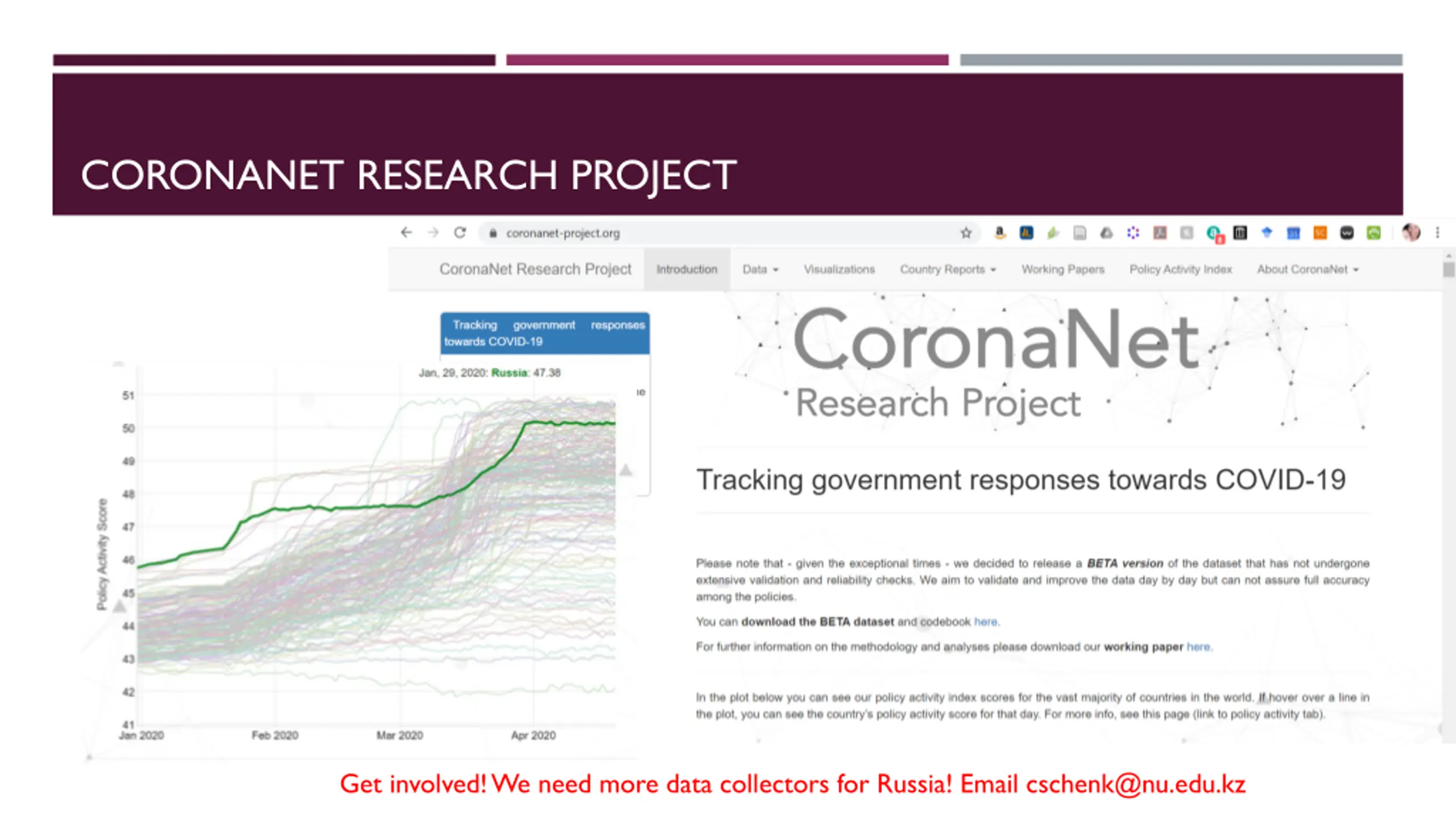Click the large CoronaNet logo heading

tap(995, 340)
